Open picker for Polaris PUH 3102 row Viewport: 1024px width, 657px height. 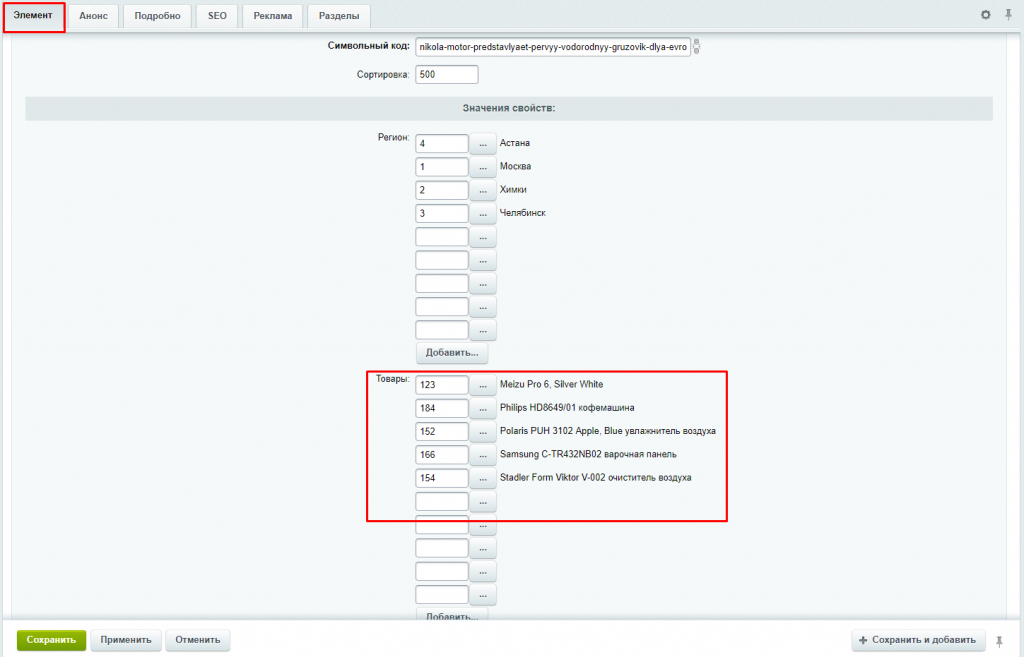pos(483,432)
